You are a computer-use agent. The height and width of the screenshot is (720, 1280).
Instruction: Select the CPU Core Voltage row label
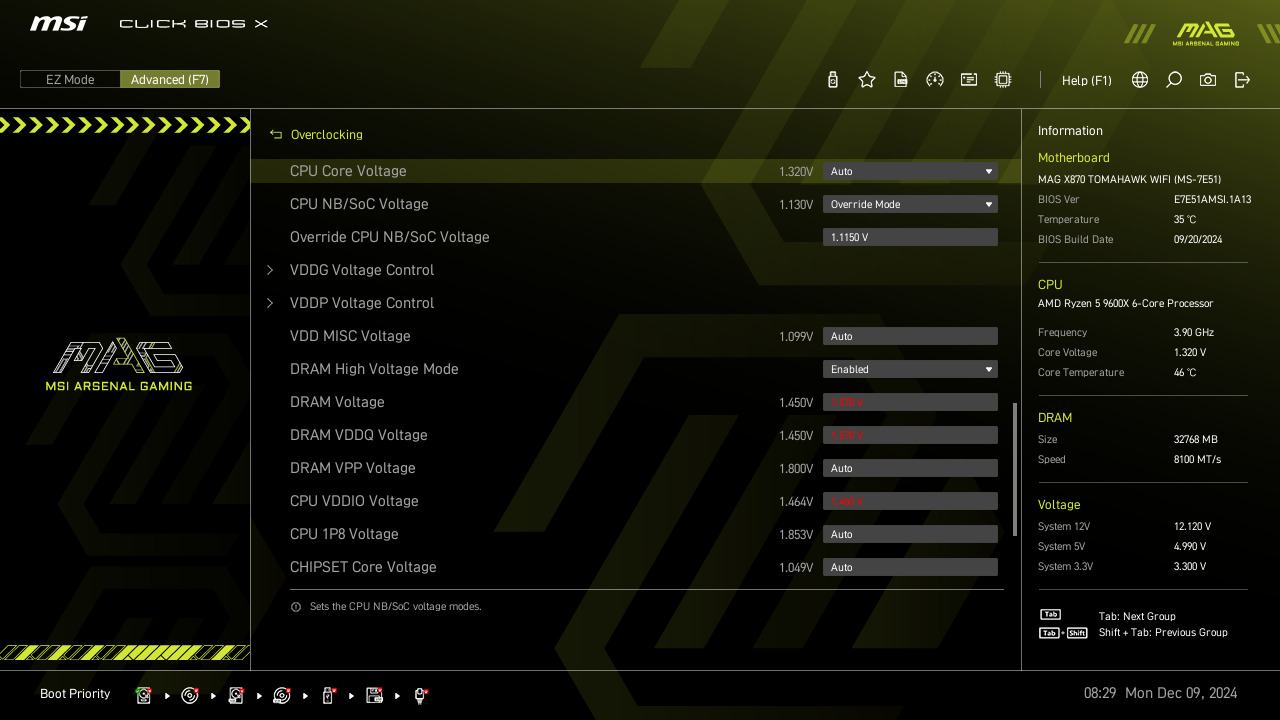tap(348, 171)
